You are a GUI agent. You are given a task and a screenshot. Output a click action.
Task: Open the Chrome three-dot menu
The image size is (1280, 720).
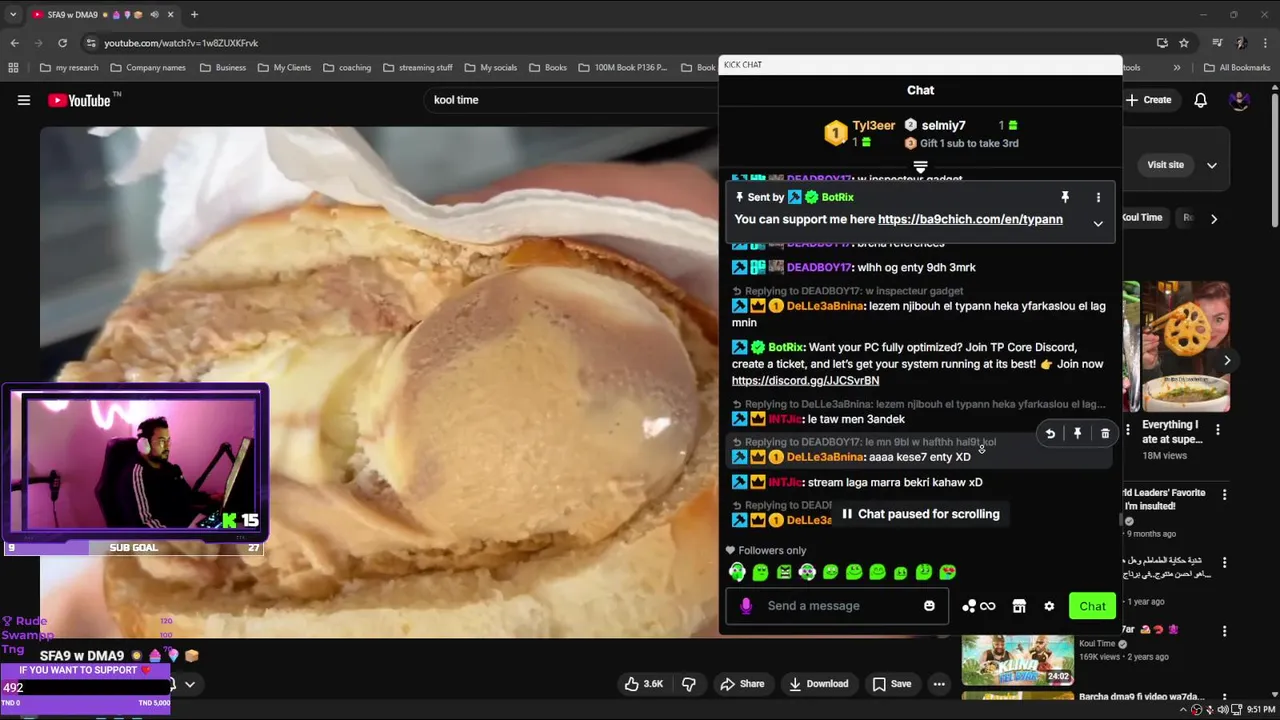click(x=1264, y=43)
